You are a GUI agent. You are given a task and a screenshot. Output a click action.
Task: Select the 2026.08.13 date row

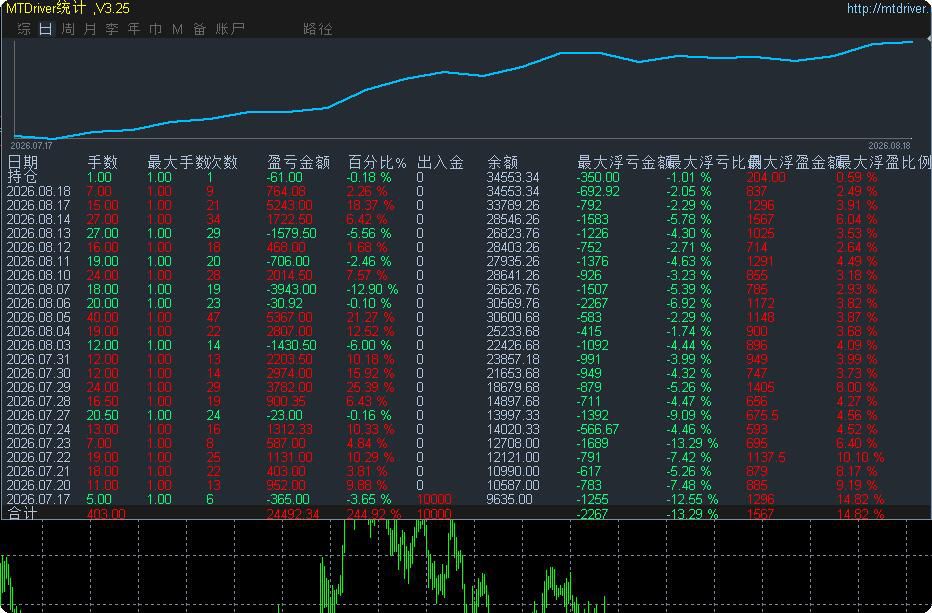39,233
